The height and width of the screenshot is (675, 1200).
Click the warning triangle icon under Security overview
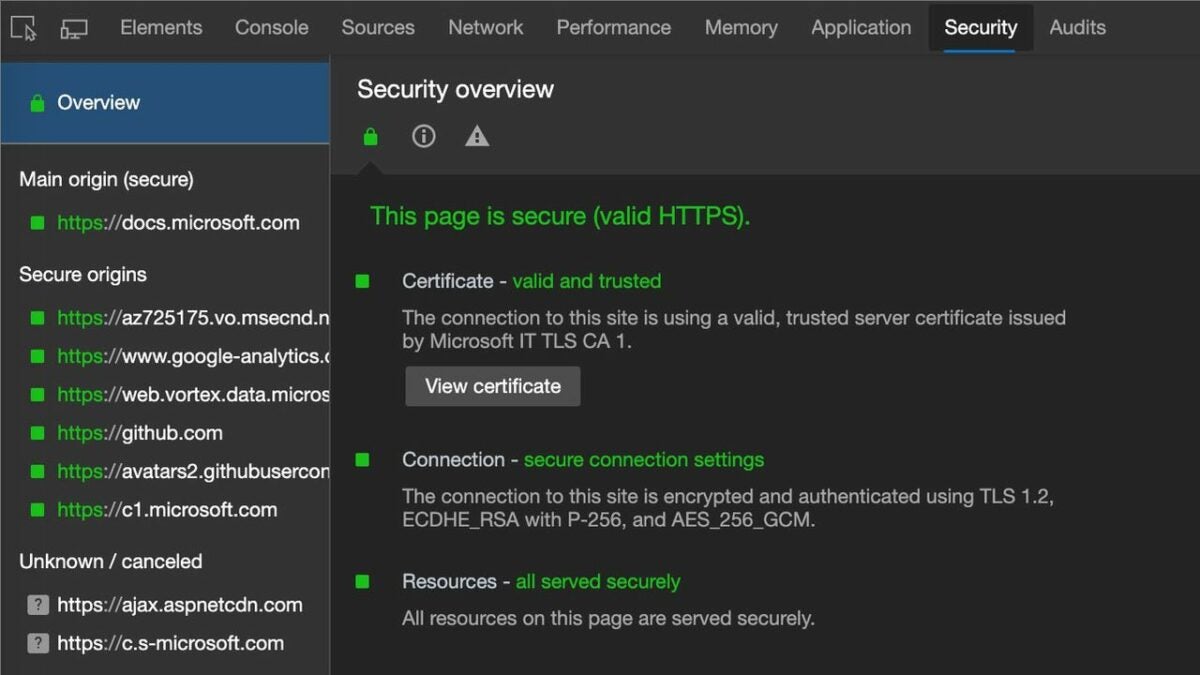tap(477, 136)
